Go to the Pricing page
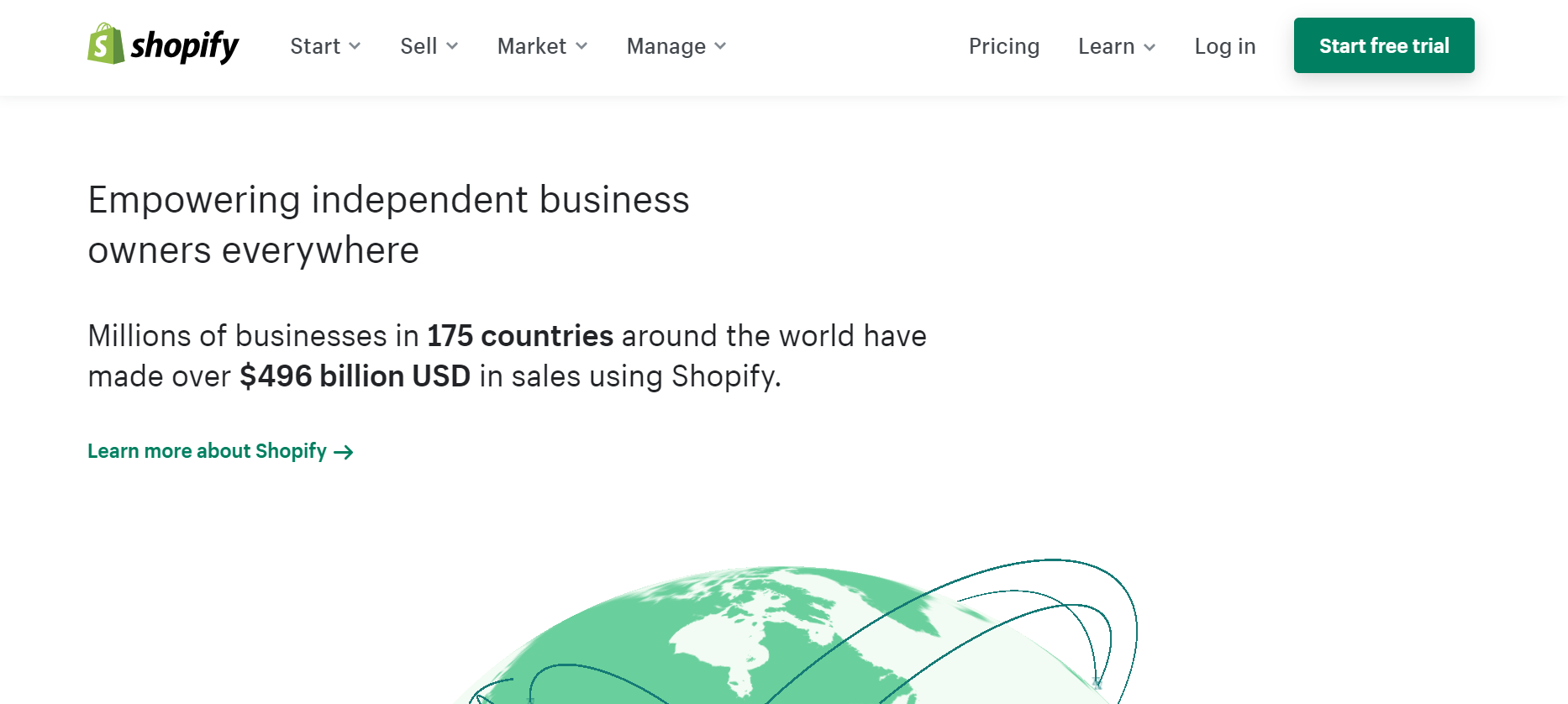 1003,46
